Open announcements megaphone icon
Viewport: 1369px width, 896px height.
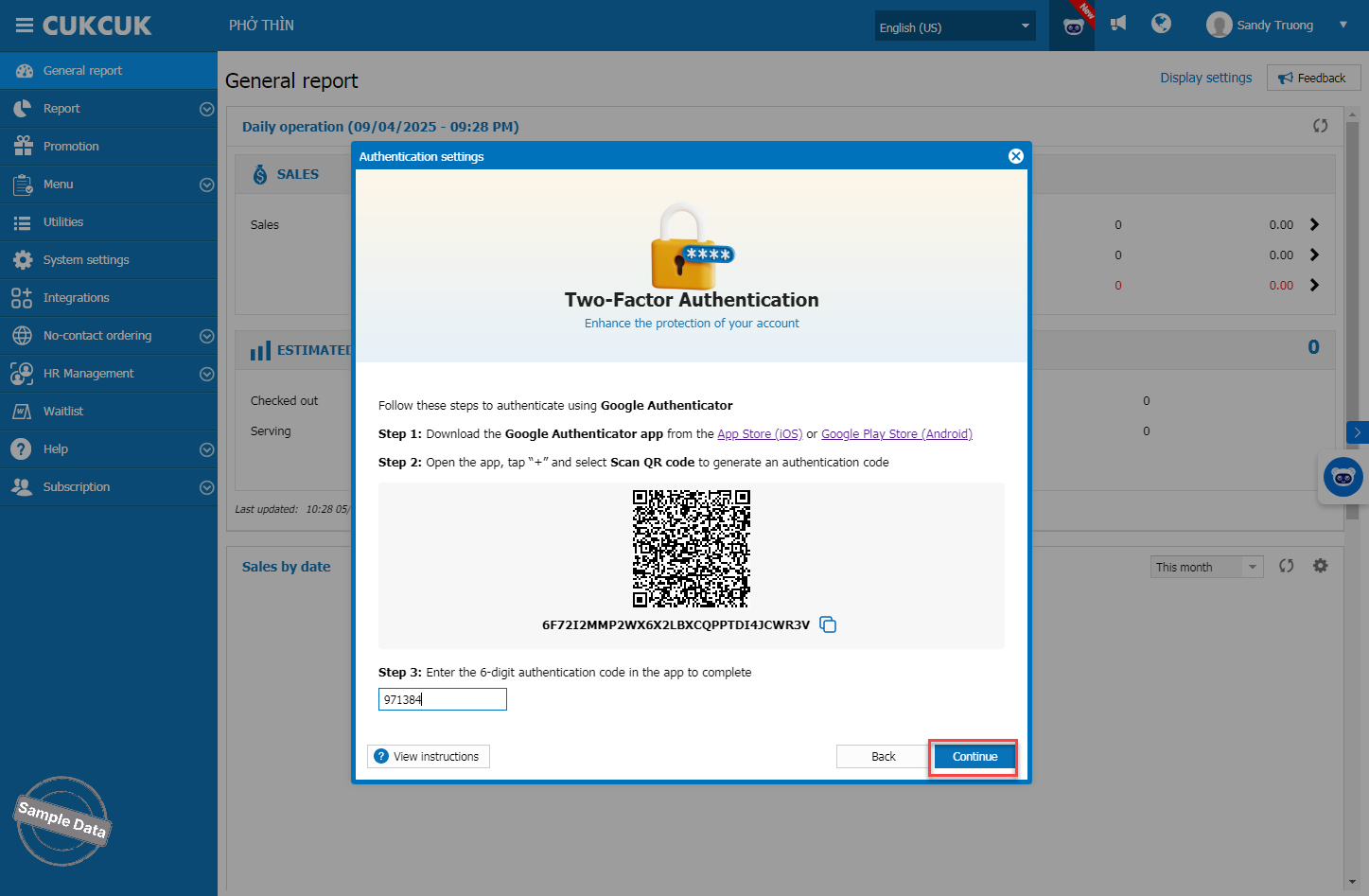[1118, 24]
